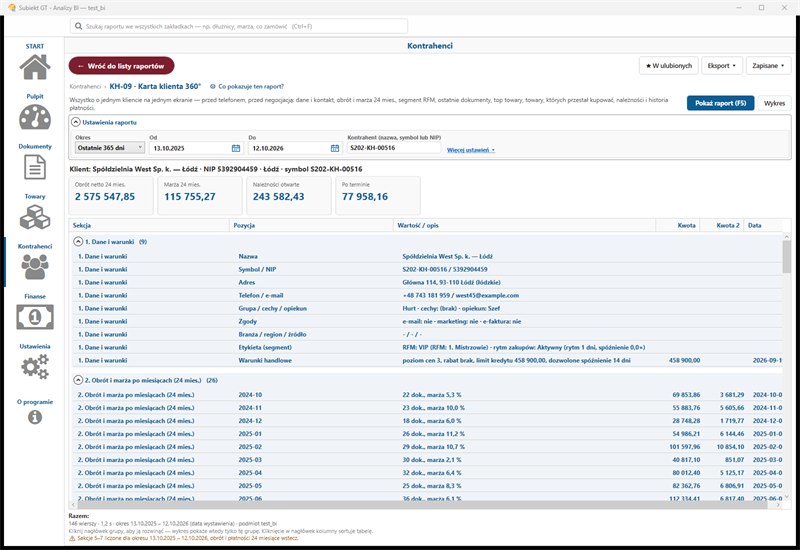Open the calendar picker for the Do date
Image resolution: width=800 pixels, height=550 pixels.
(x=335, y=148)
